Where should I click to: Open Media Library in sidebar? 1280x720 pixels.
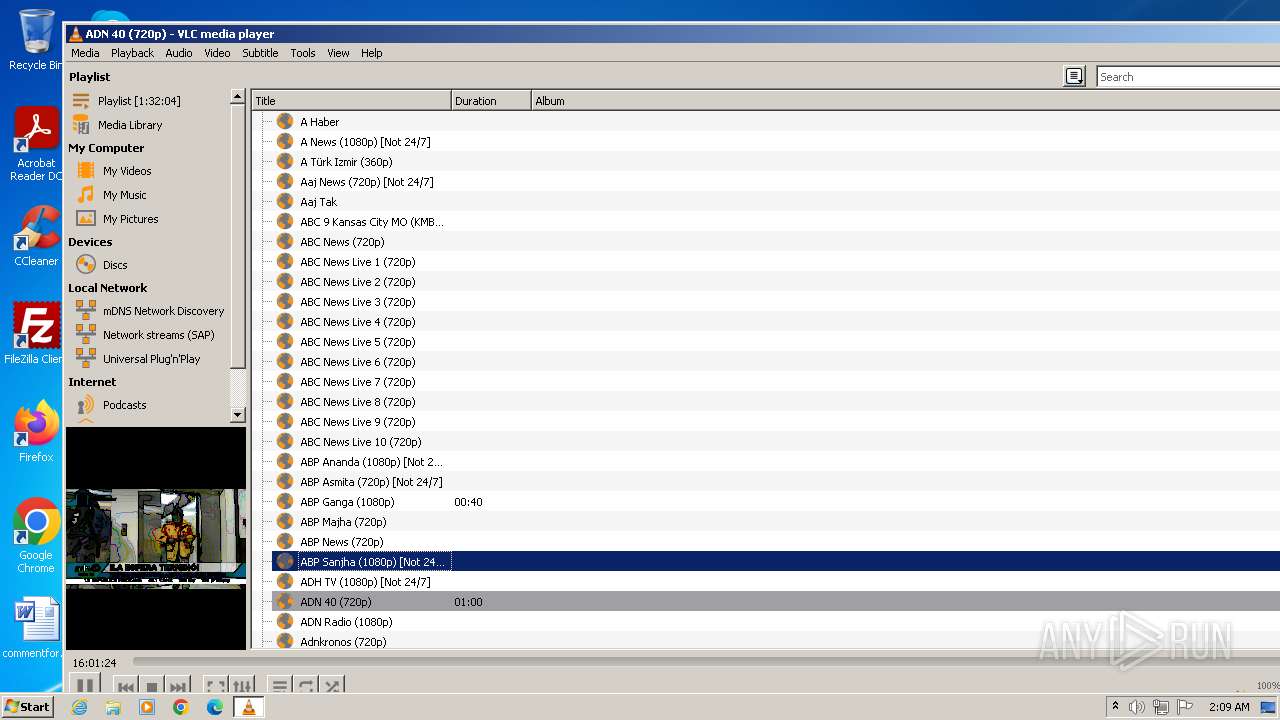tap(130, 125)
